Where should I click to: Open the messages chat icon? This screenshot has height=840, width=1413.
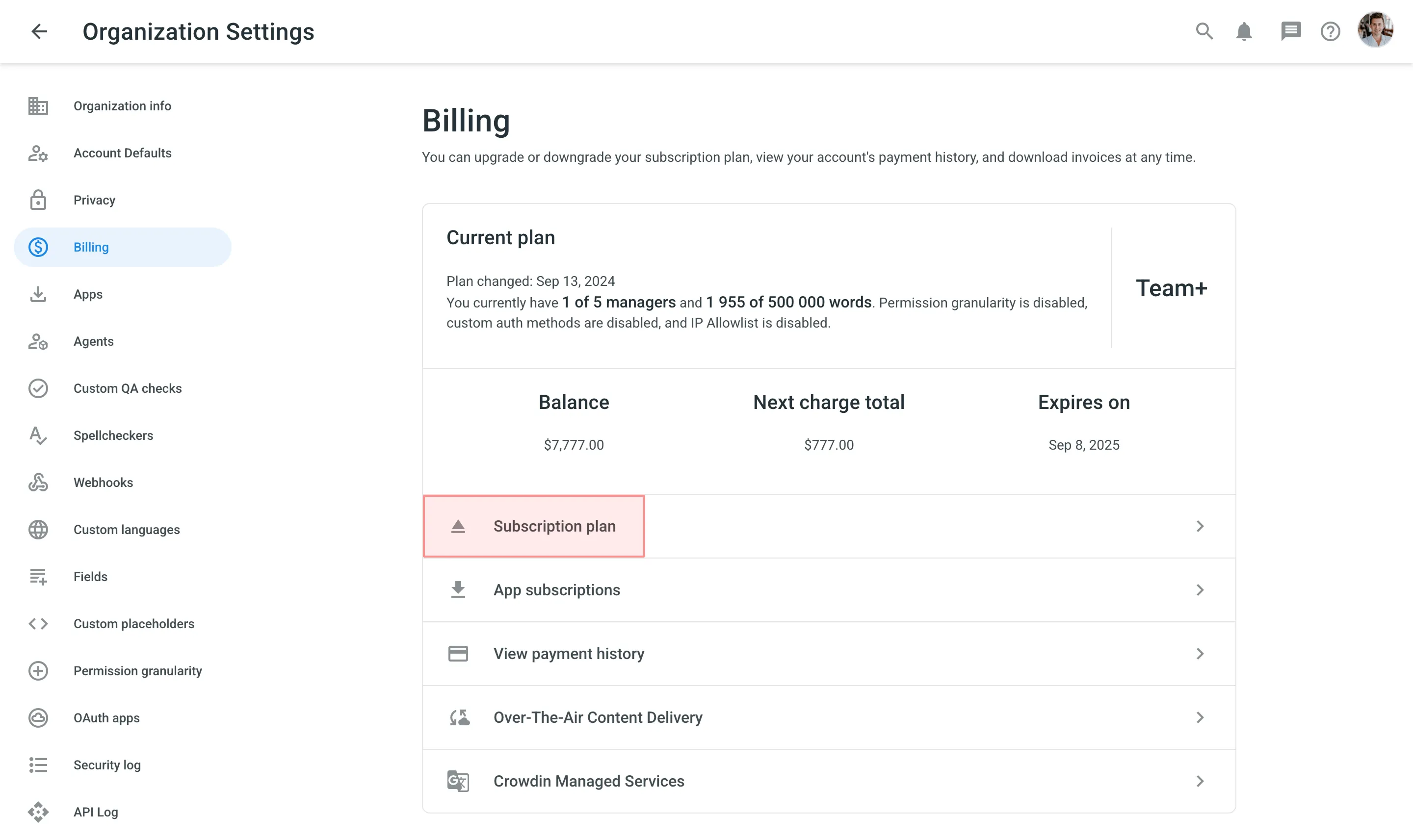click(x=1290, y=31)
